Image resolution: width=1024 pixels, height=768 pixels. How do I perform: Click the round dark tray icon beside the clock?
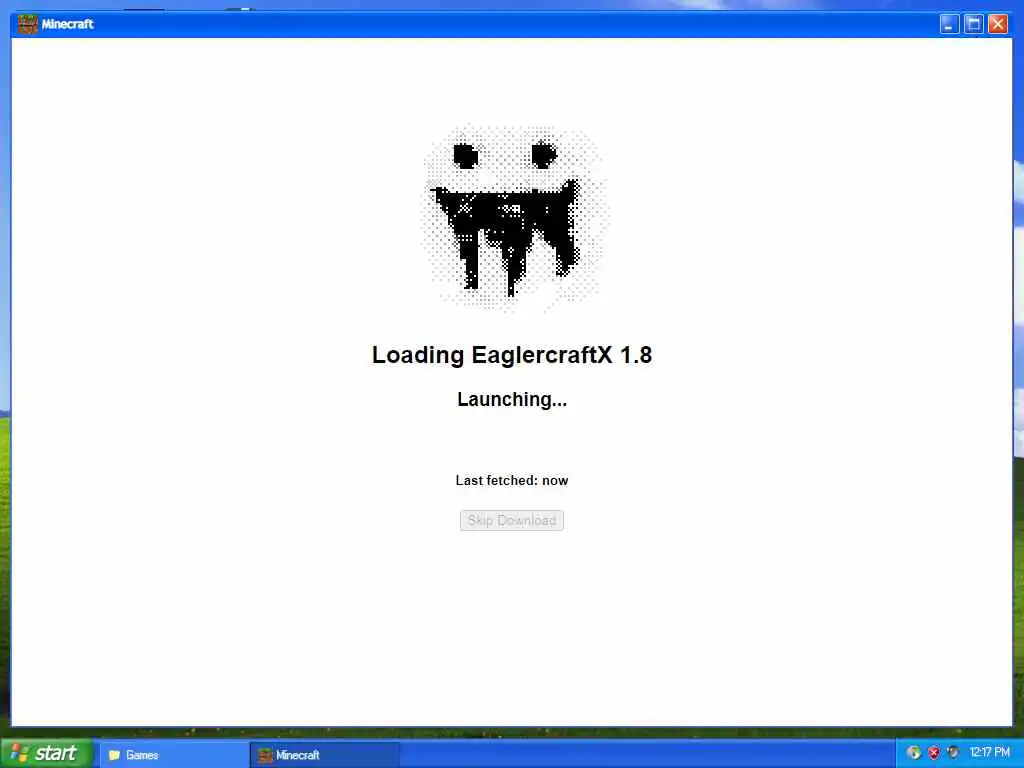click(x=953, y=753)
